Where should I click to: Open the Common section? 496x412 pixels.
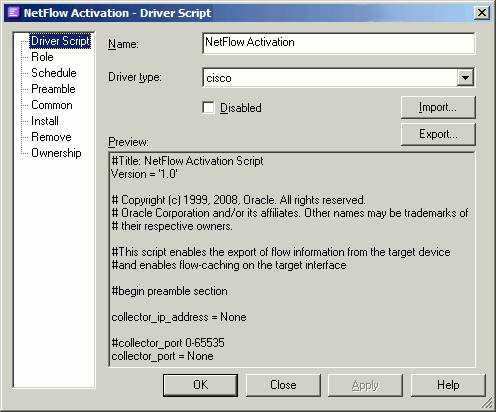pos(52,105)
